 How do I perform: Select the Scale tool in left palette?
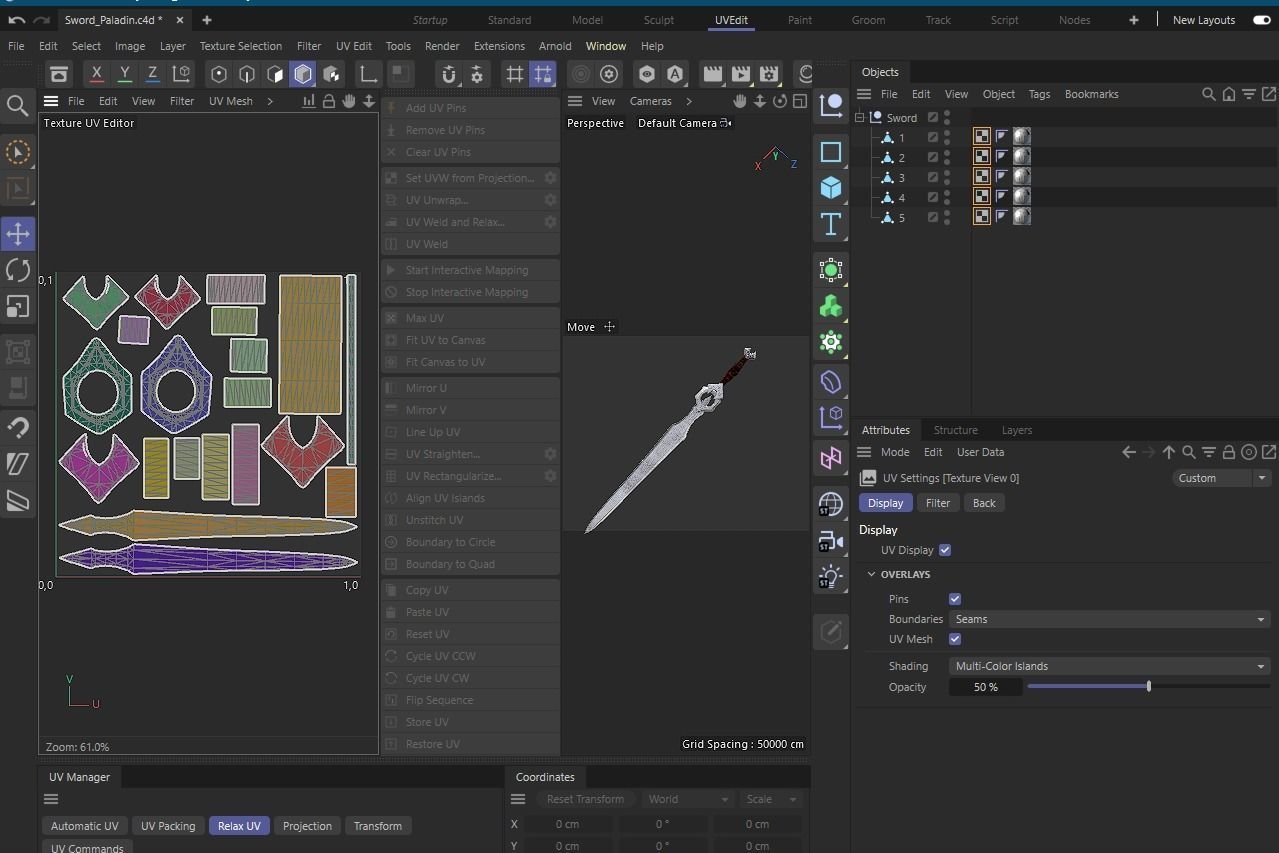pos(18,307)
